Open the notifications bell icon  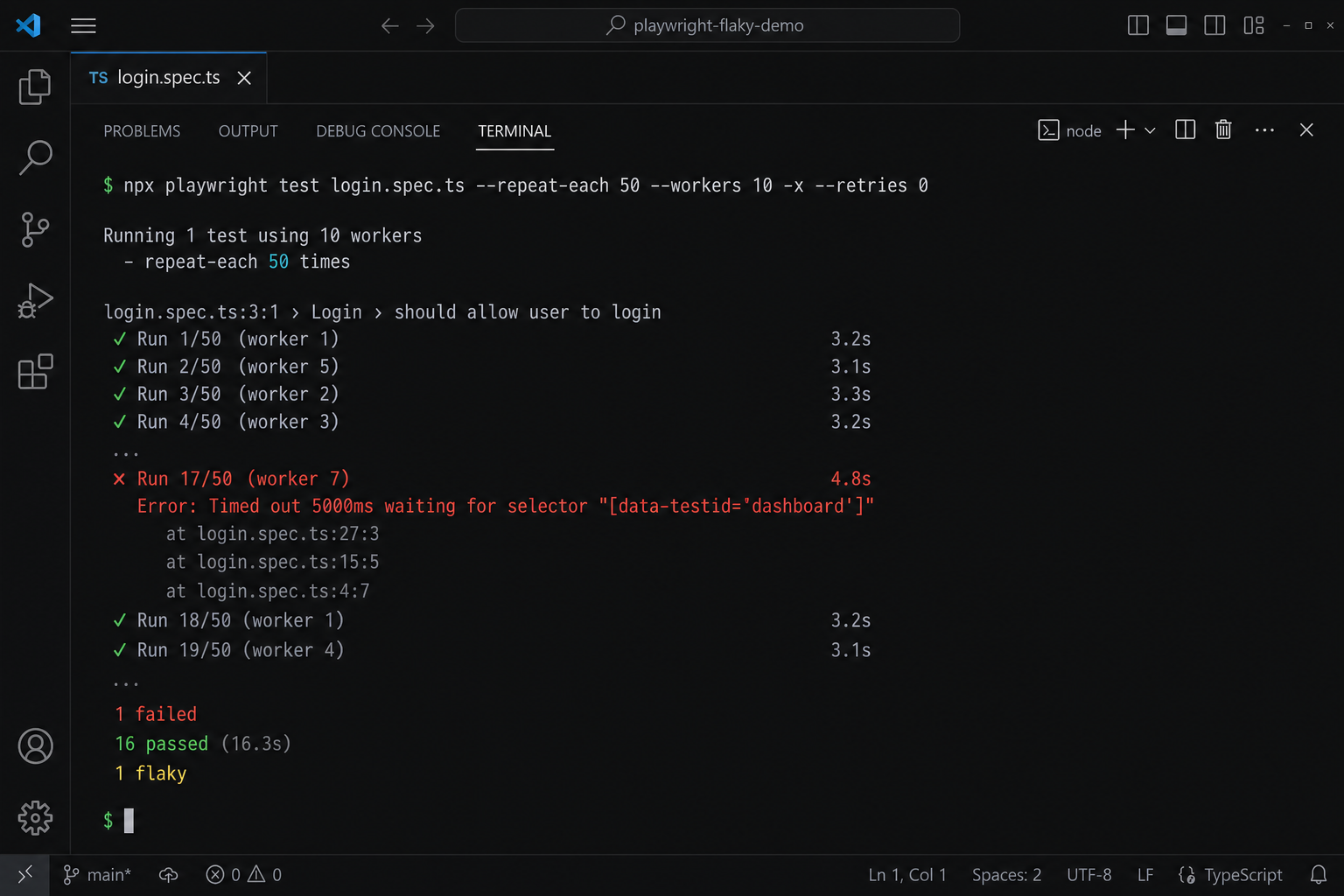tap(1319, 875)
